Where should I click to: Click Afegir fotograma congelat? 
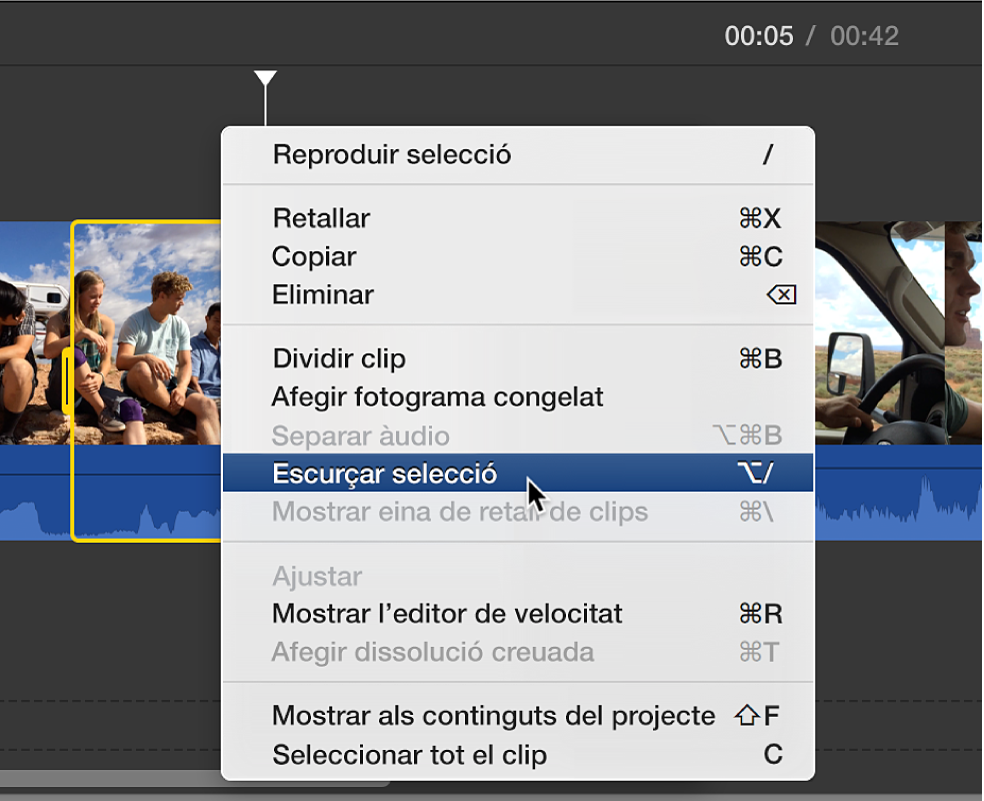[437, 397]
